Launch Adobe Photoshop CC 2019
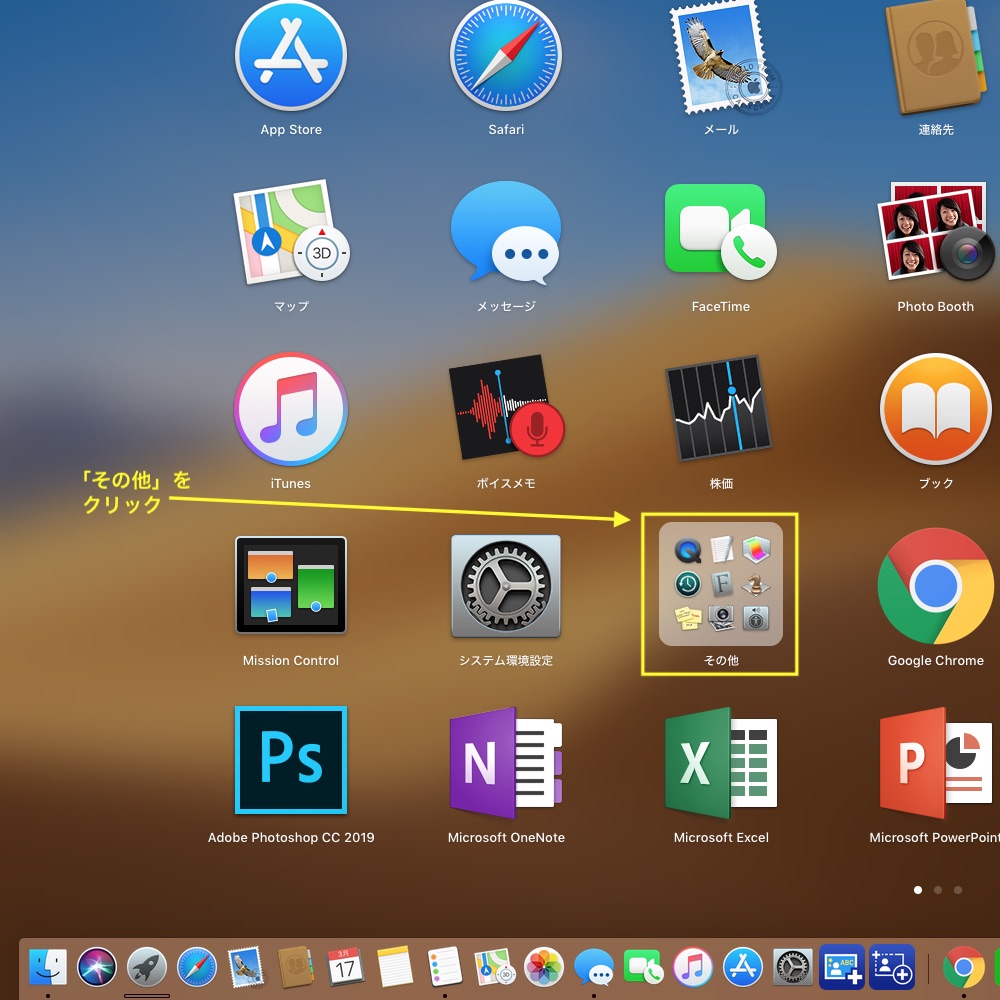The width and height of the screenshot is (1000, 1000). click(291, 760)
